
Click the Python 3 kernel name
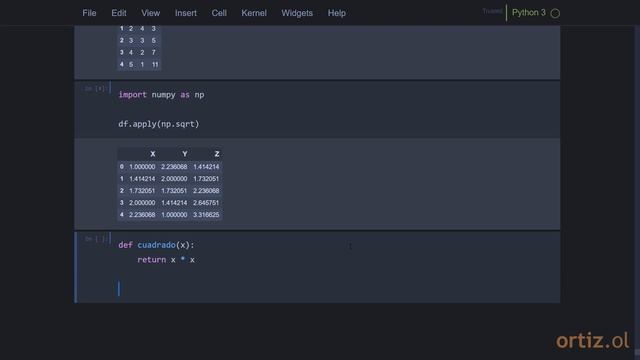pos(529,13)
